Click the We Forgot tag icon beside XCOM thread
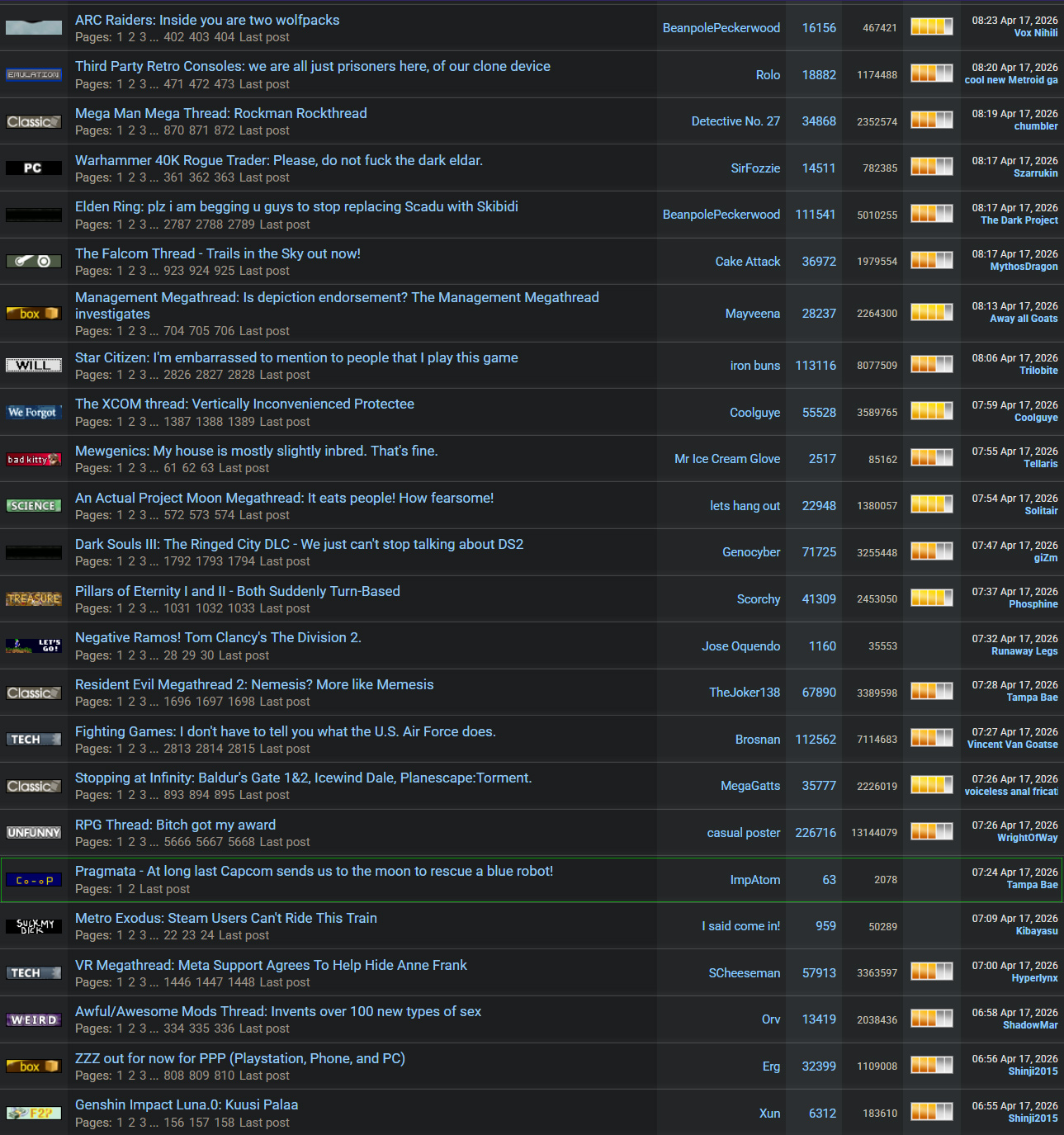 34,413
